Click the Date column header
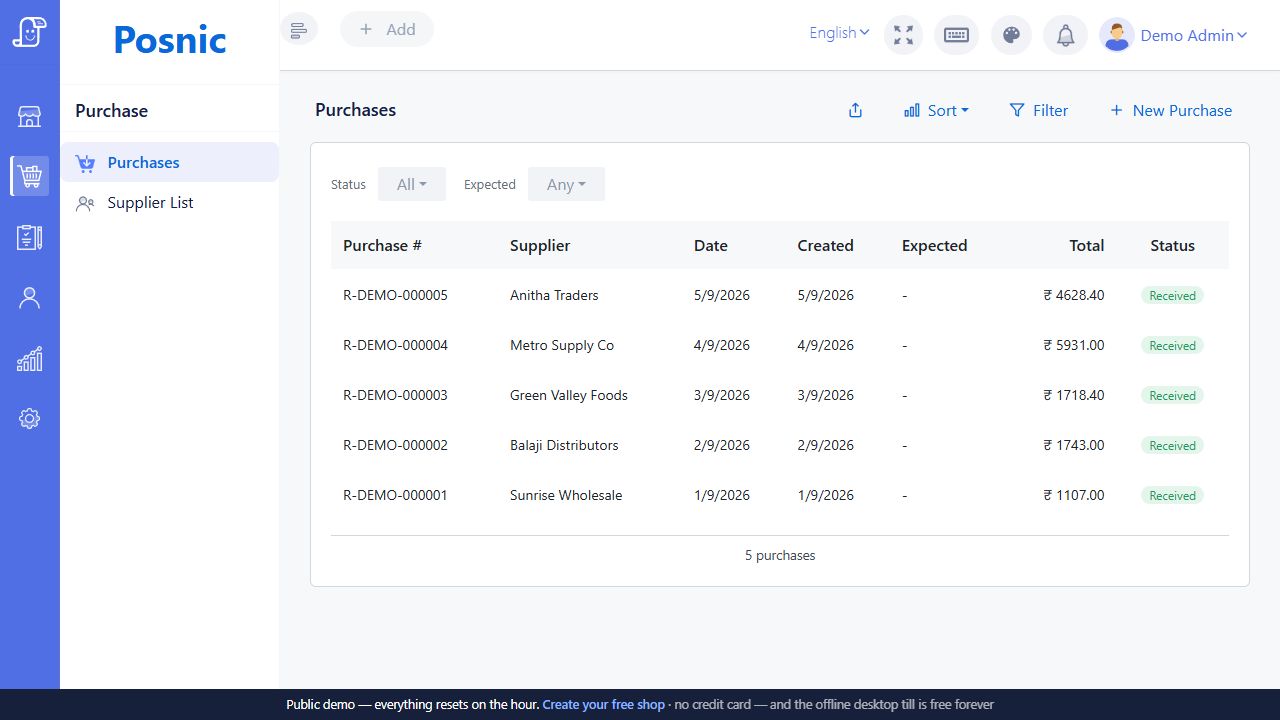This screenshot has height=720, width=1280. pos(711,245)
